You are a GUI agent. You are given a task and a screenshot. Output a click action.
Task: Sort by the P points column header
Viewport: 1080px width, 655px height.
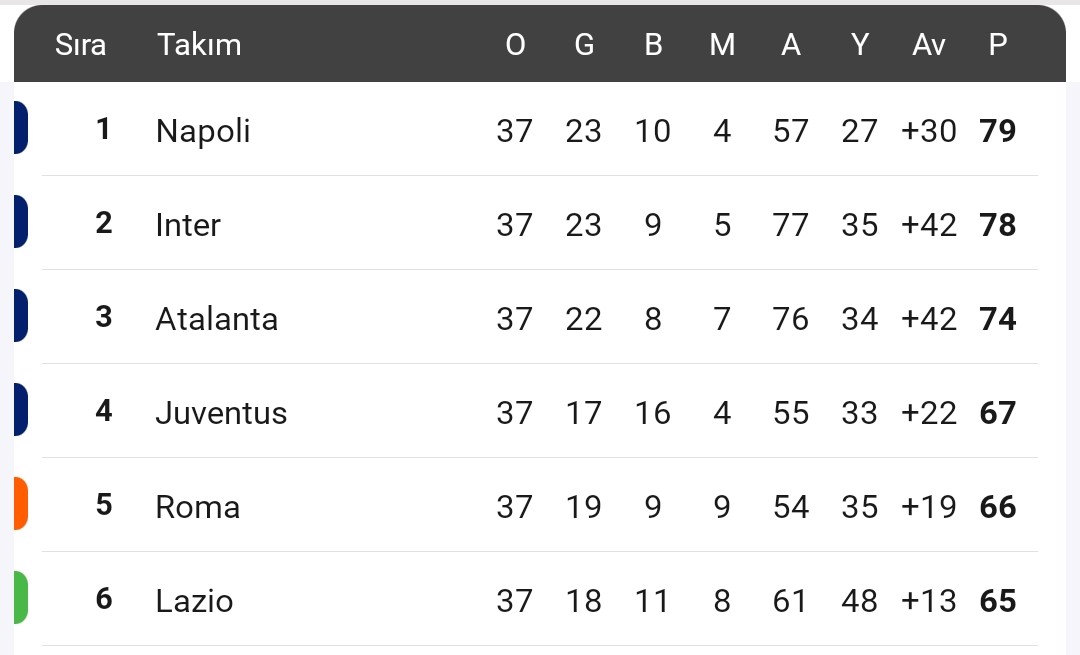(x=997, y=45)
